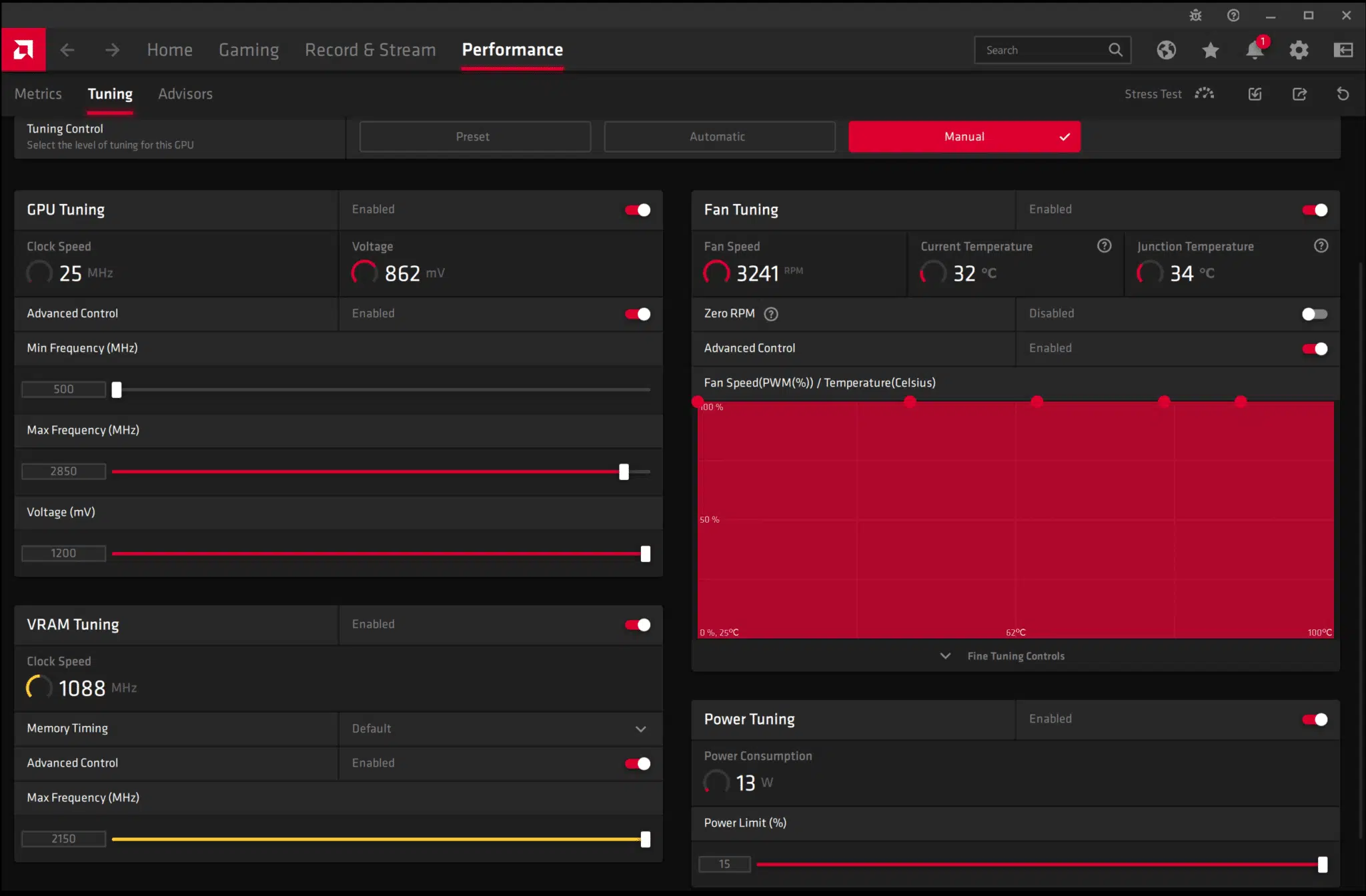
Task: Click the load profile icon
Action: [1255, 94]
